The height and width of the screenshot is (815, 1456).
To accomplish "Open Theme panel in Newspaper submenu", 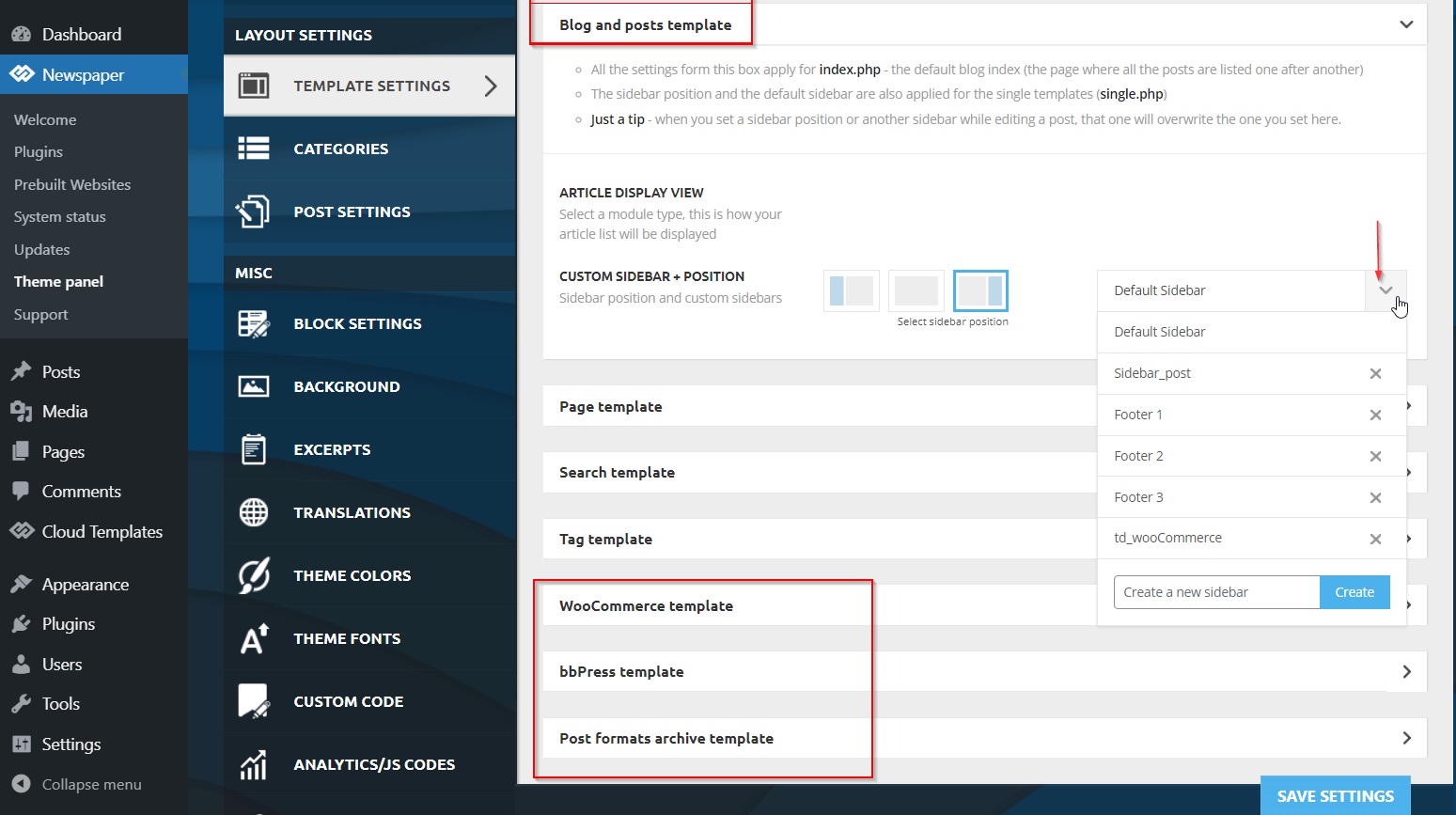I will tap(58, 282).
